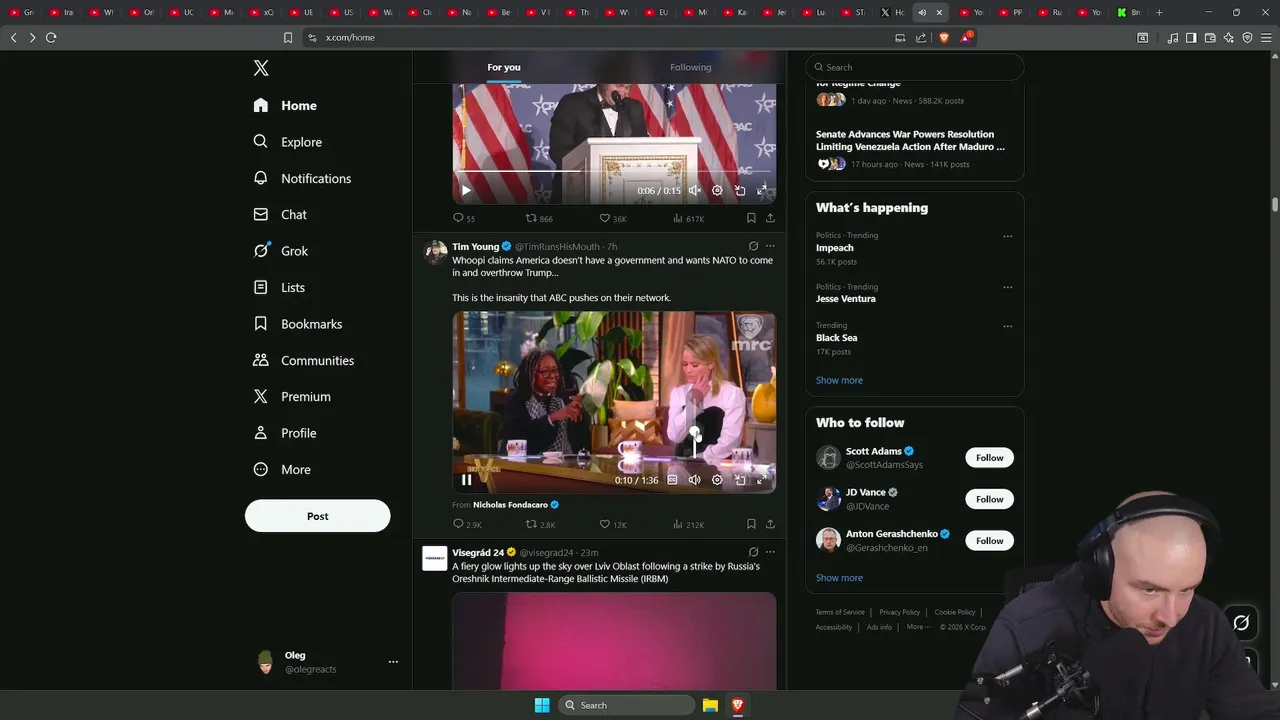
Task: Show more under Who to follow
Action: click(839, 578)
